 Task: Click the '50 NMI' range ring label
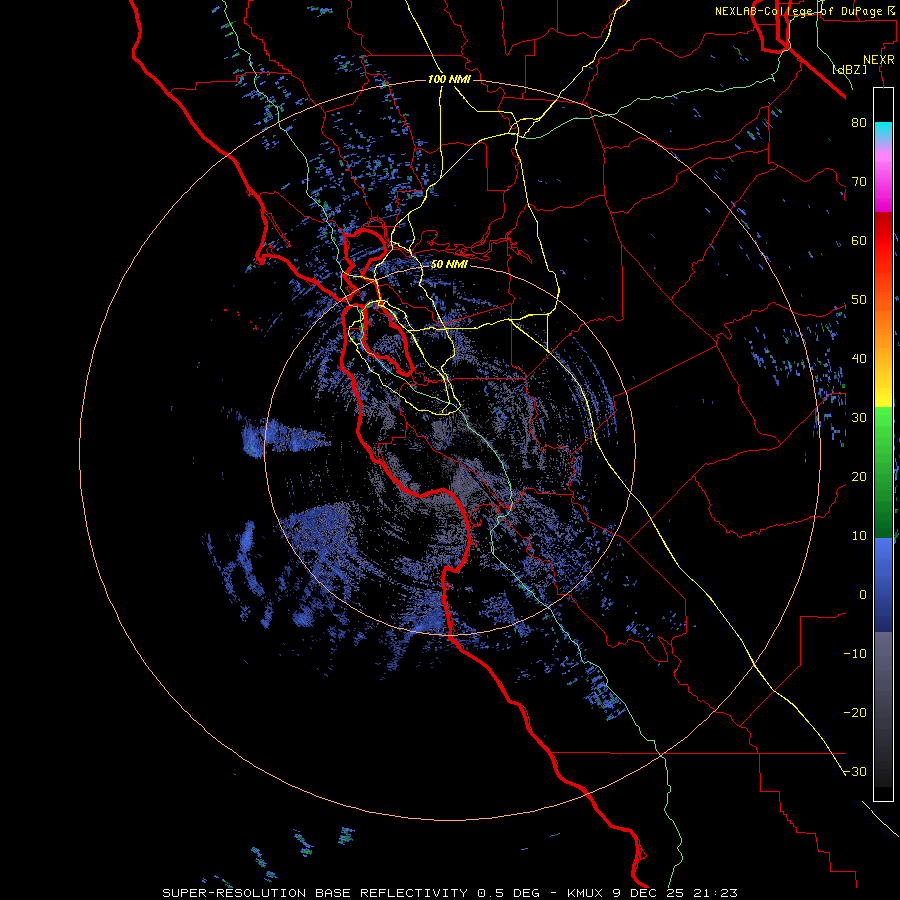click(x=449, y=264)
